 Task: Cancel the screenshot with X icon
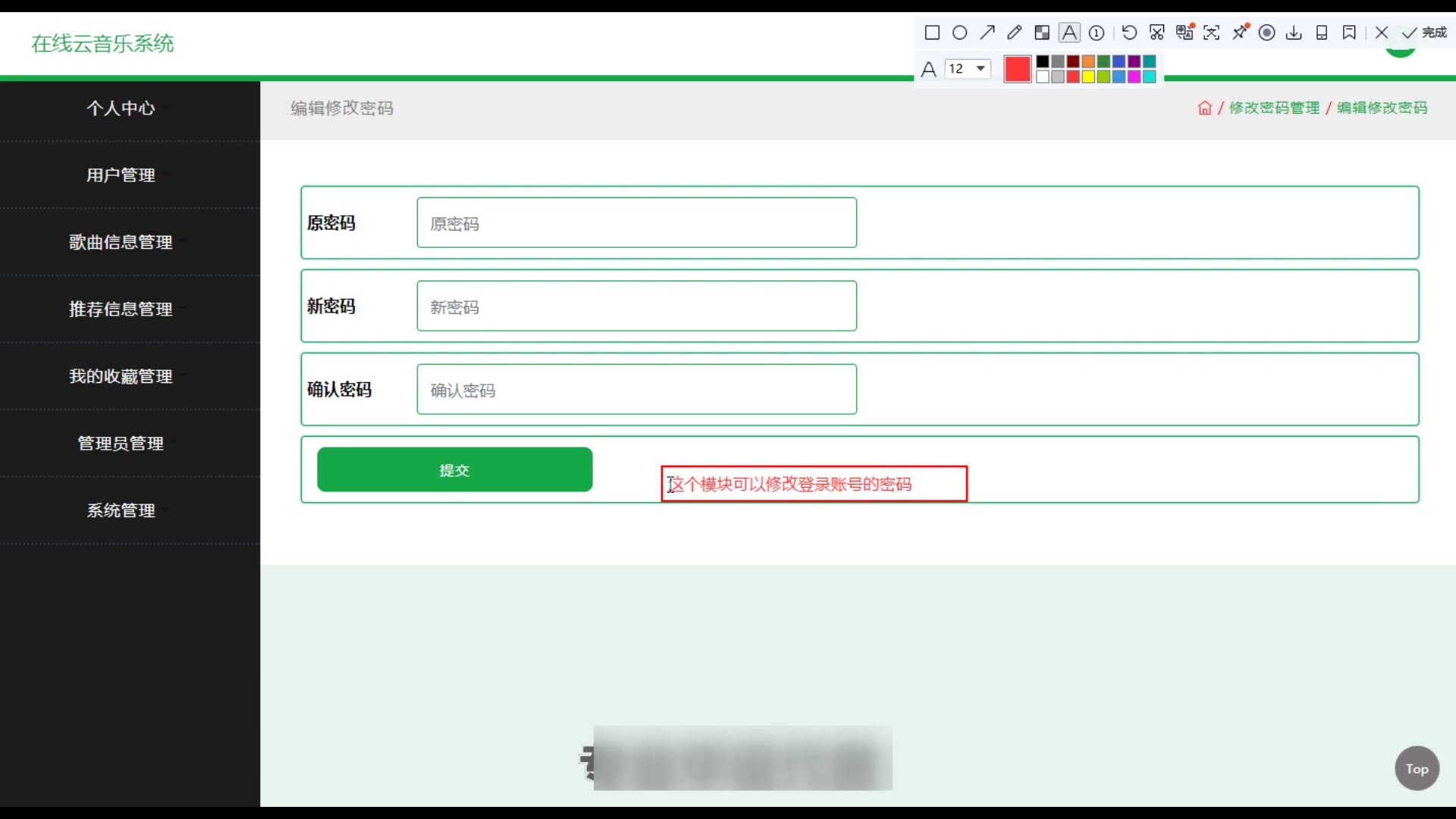click(x=1382, y=33)
